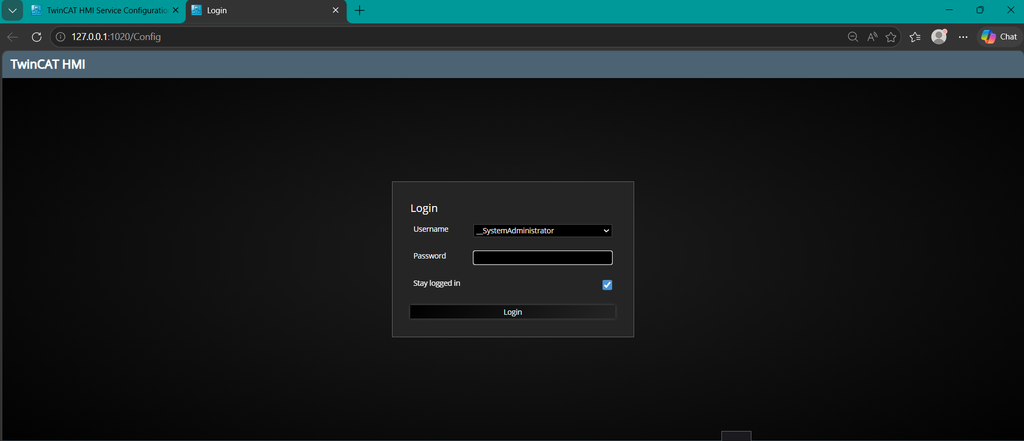Close the TwinCAT HMI Service Configuration tab

pos(175,10)
